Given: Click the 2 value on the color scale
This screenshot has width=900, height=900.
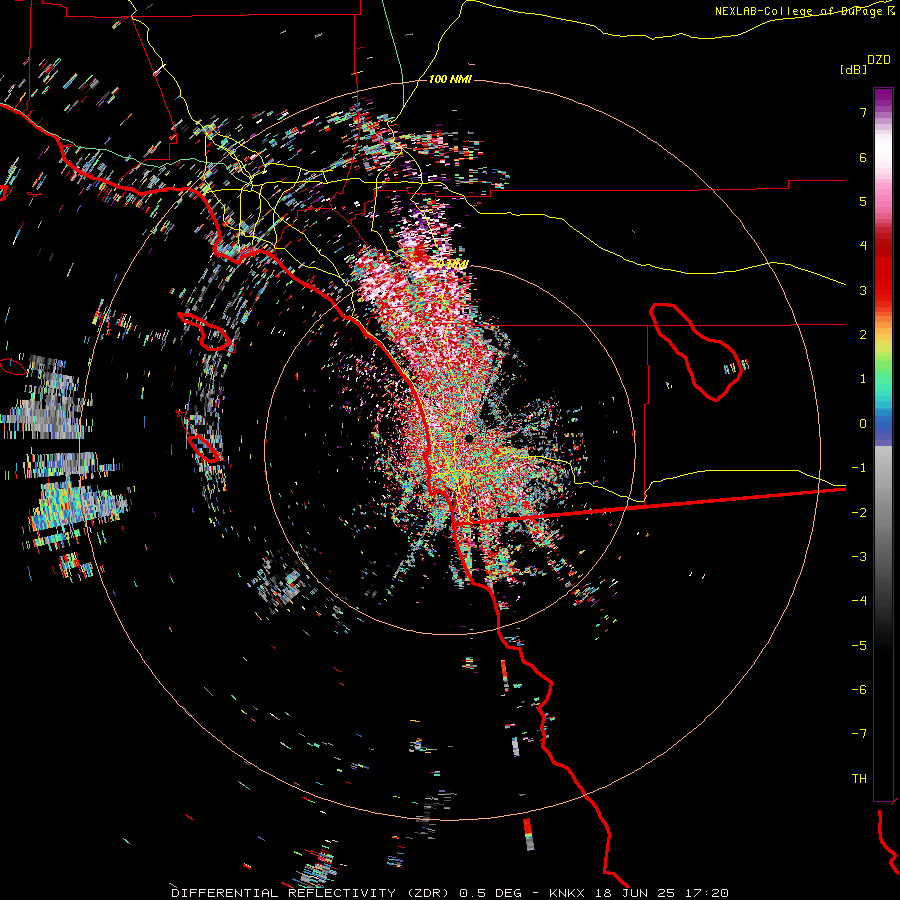Looking at the screenshot, I should click(863, 335).
